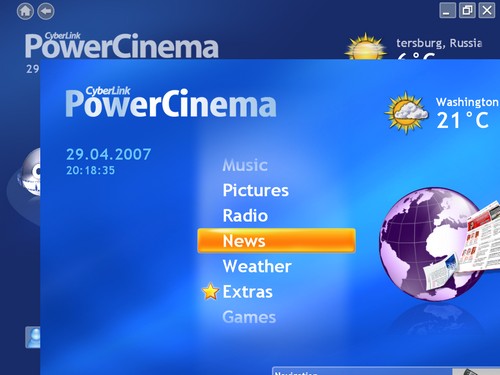Select the highlighted News item
Viewport: 500px width, 375px height.
[276, 241]
